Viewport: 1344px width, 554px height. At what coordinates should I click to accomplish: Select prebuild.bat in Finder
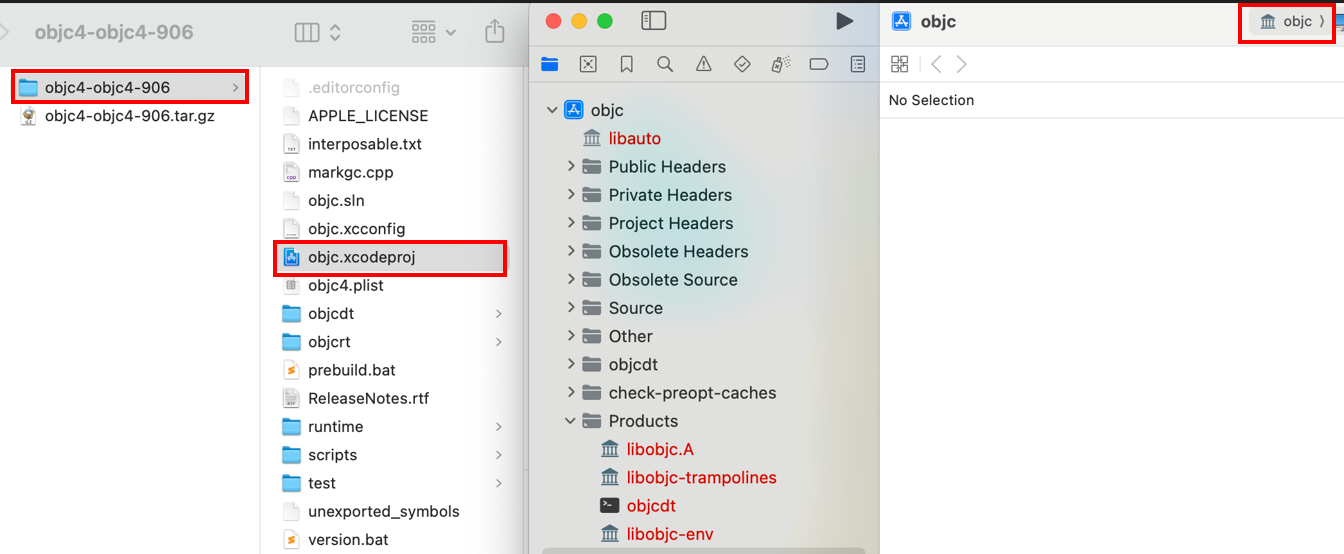tap(352, 370)
